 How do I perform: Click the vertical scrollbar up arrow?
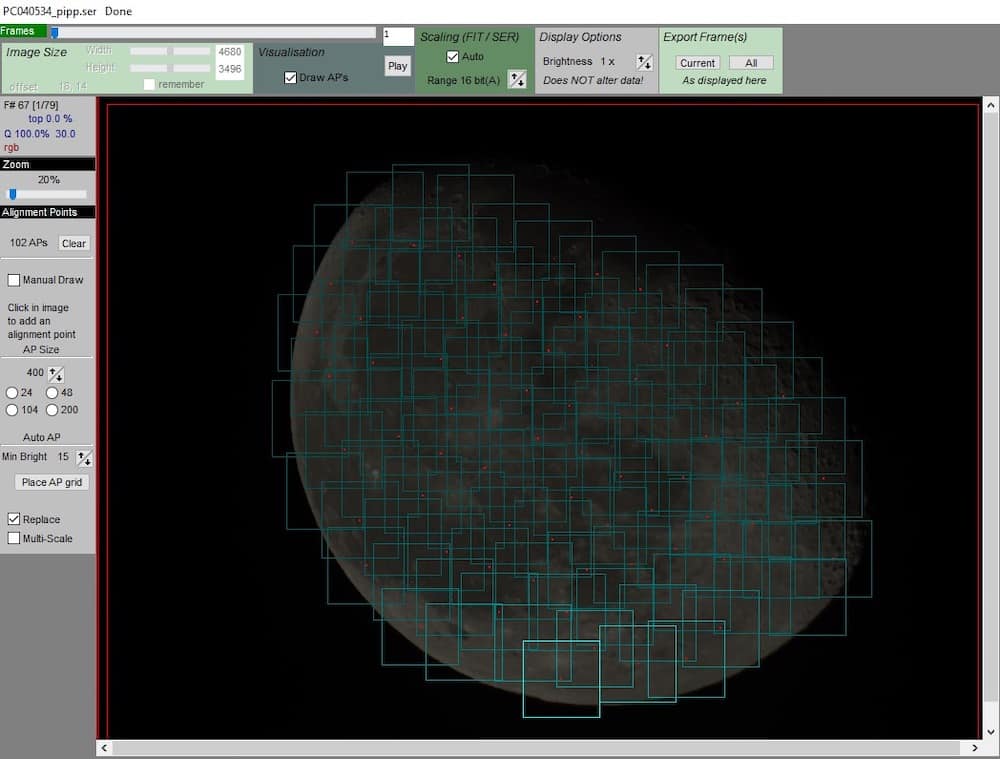[x=990, y=106]
